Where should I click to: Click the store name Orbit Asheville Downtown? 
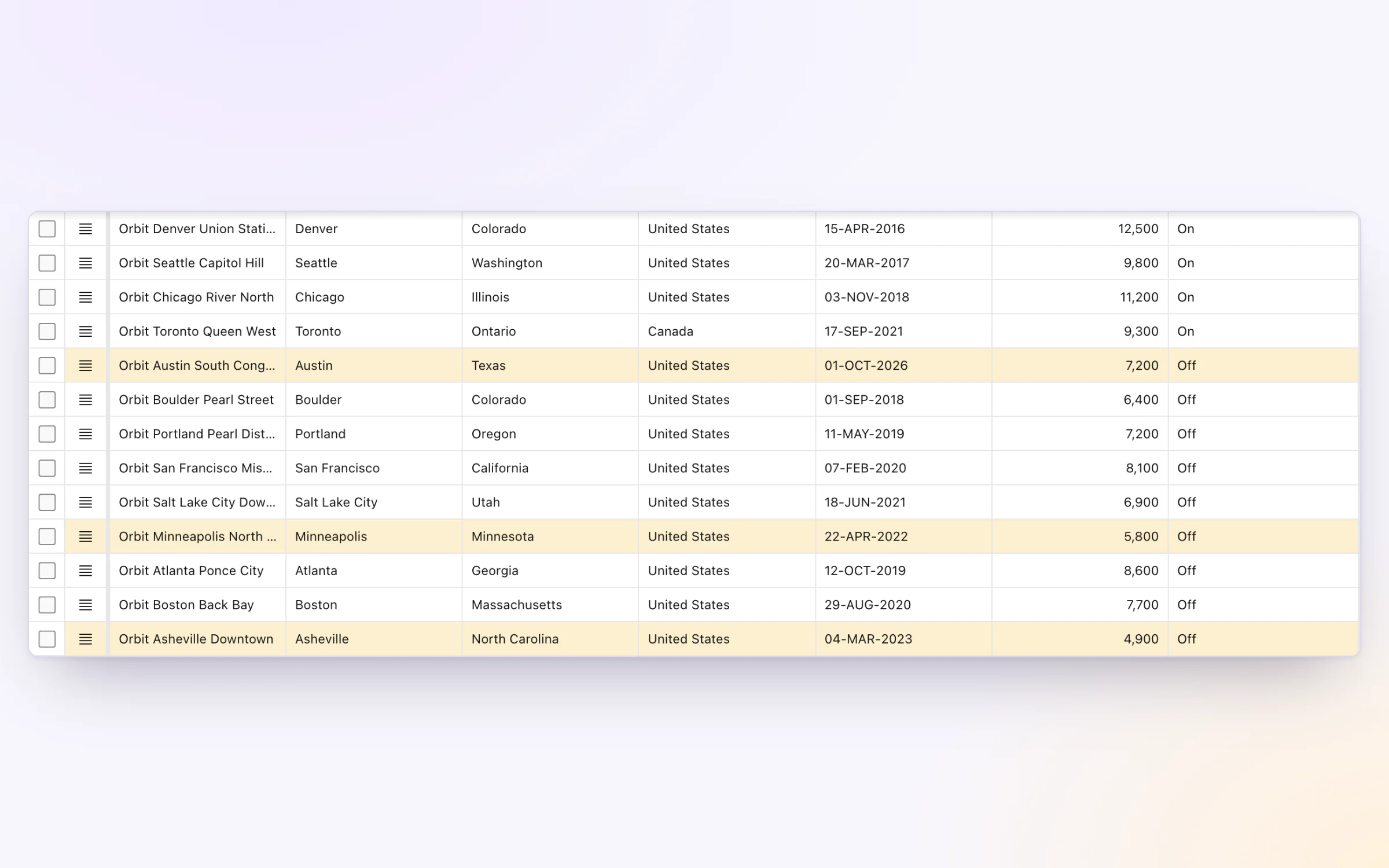196,639
